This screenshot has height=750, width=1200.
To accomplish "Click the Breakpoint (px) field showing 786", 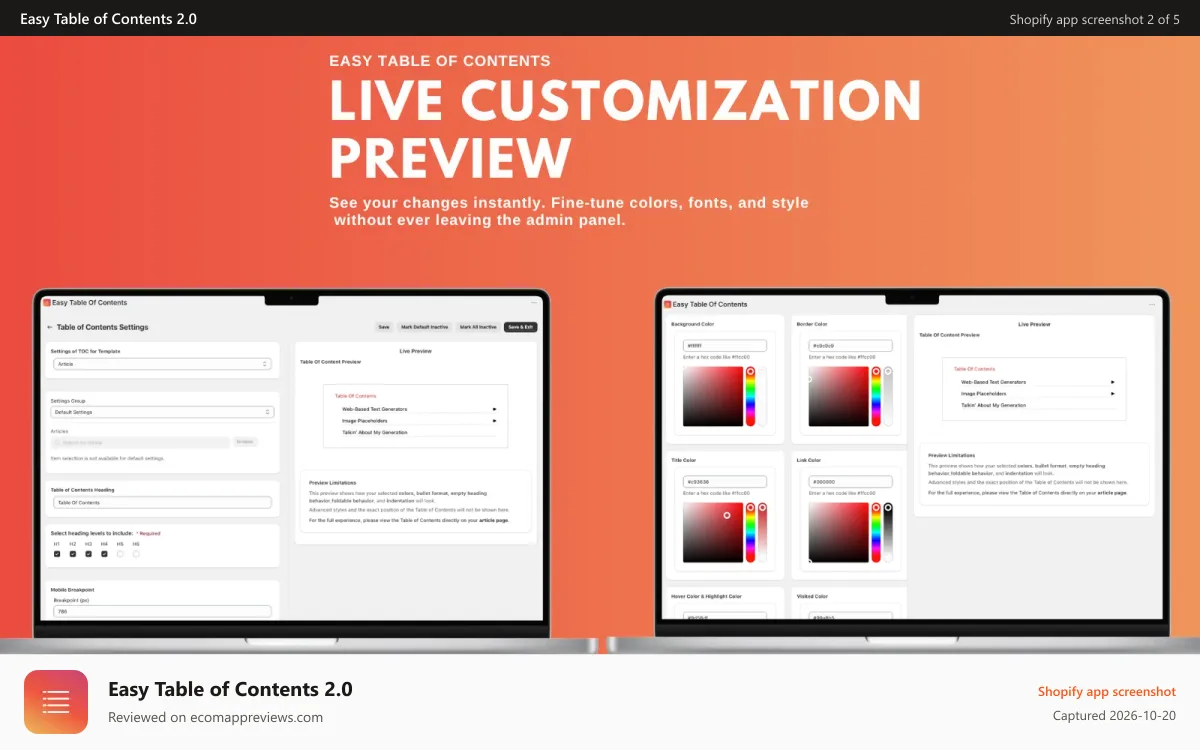I will click(x=162, y=611).
